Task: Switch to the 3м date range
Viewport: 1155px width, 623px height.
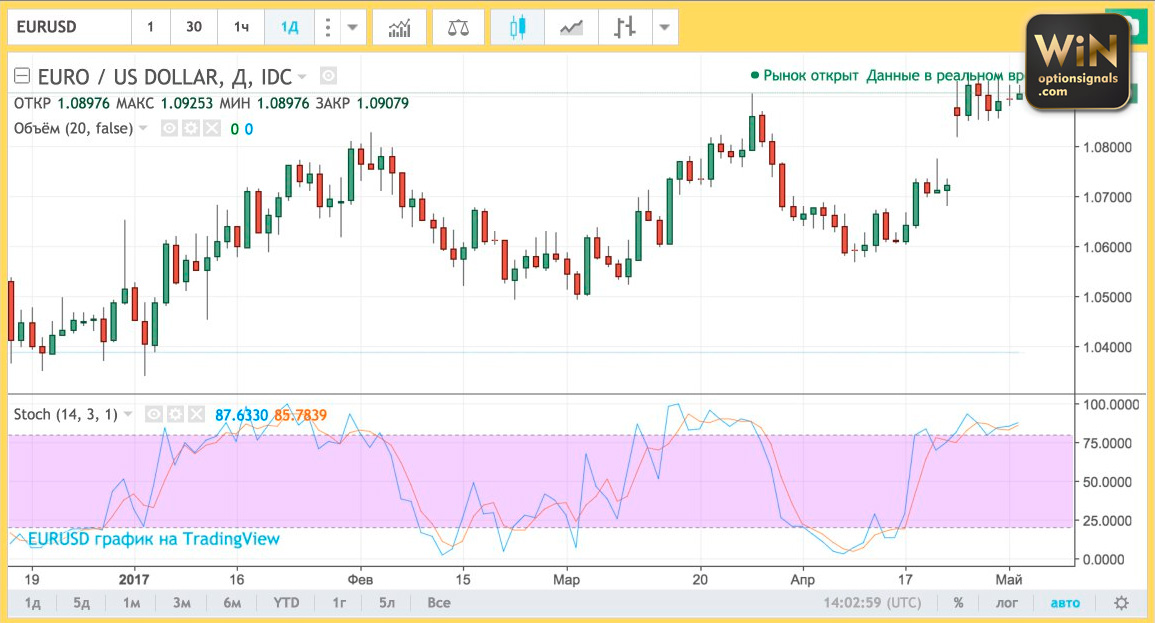Action: pyautogui.click(x=181, y=603)
